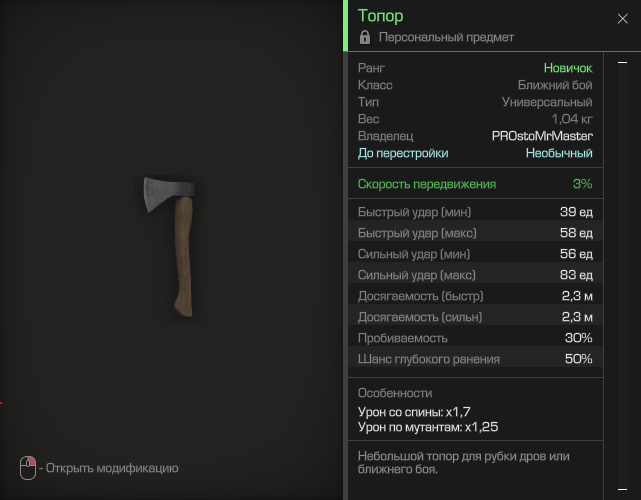Click the Необычный rebuild rarity value
Image resolution: width=641 pixels, height=500 pixels.
point(559,153)
